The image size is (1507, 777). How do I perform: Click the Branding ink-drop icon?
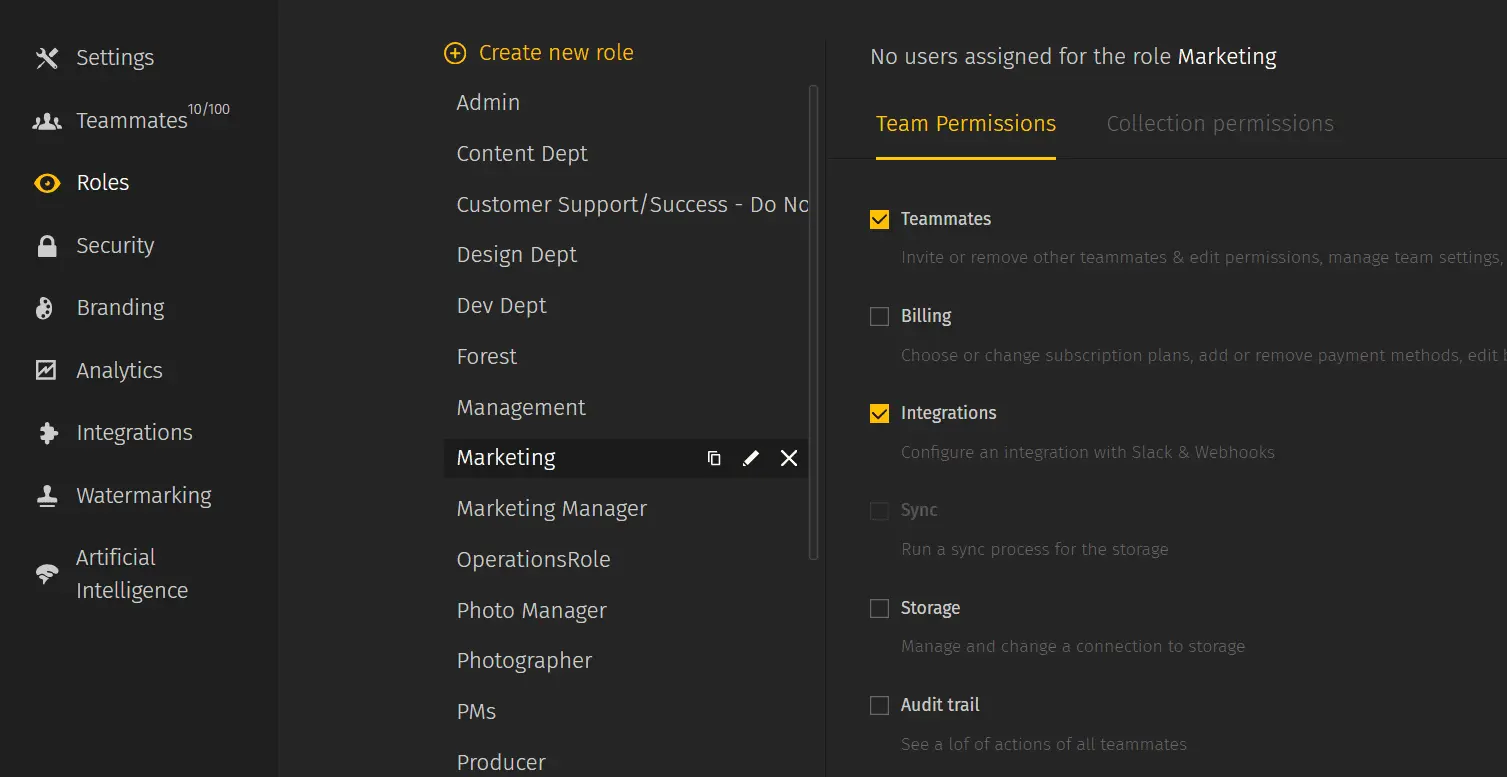click(46, 307)
